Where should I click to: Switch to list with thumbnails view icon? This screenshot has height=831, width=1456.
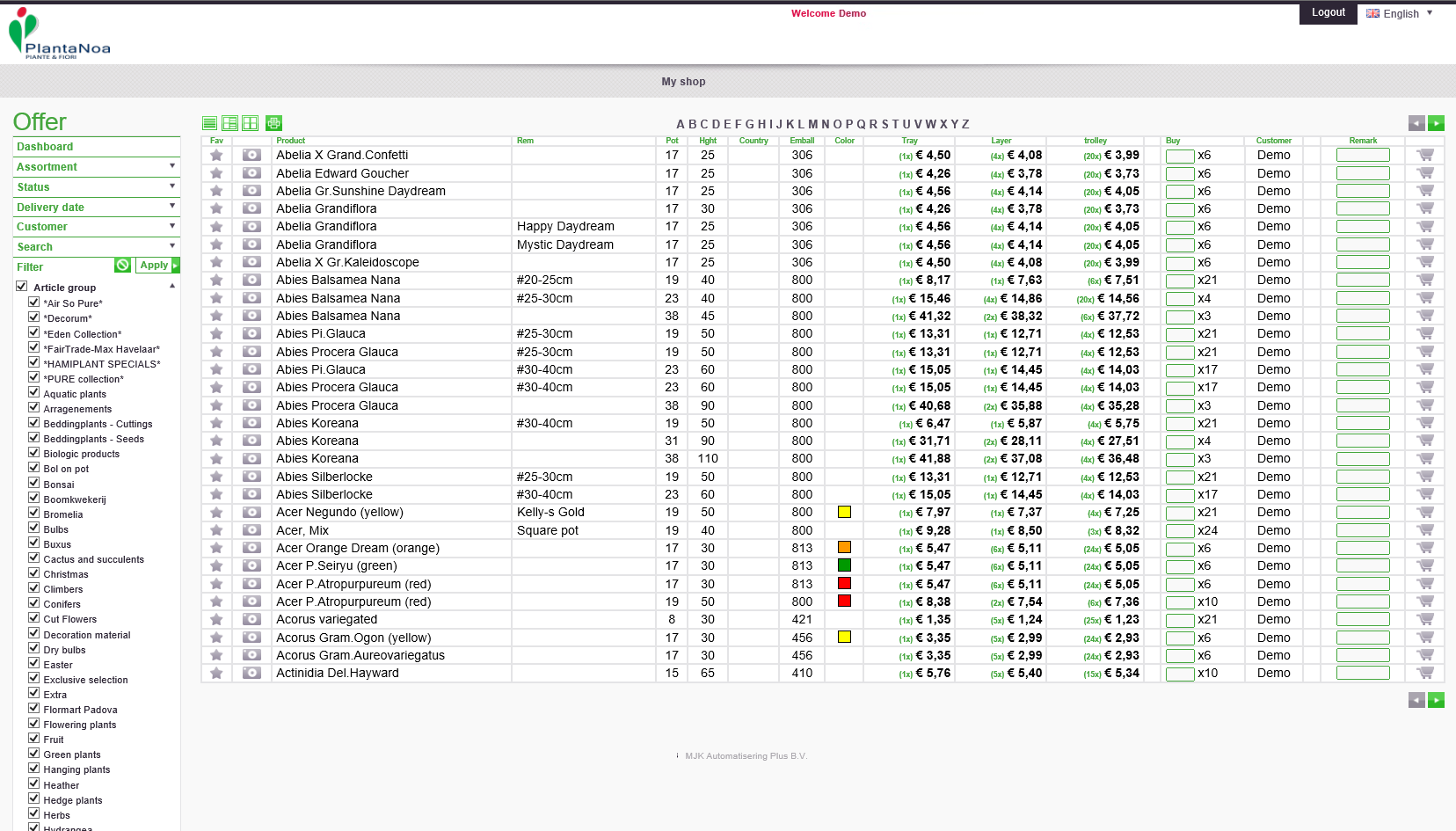tap(229, 123)
